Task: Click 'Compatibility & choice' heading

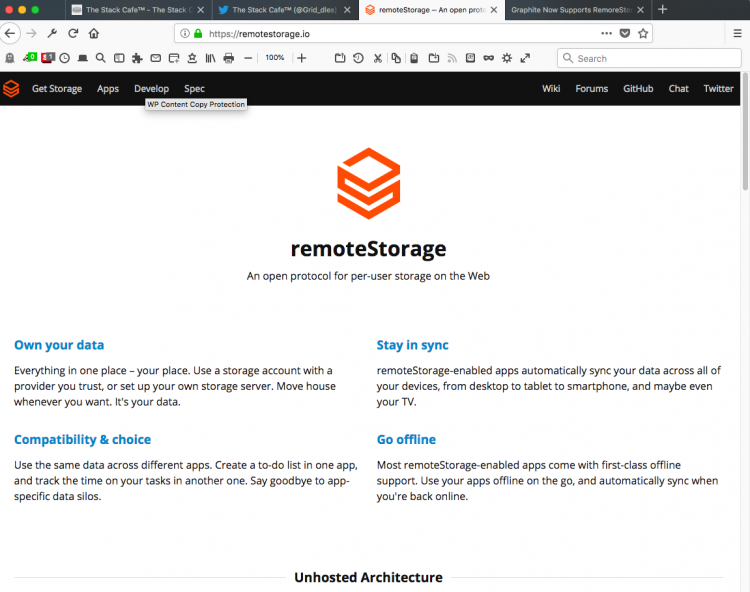Action: coord(83,439)
